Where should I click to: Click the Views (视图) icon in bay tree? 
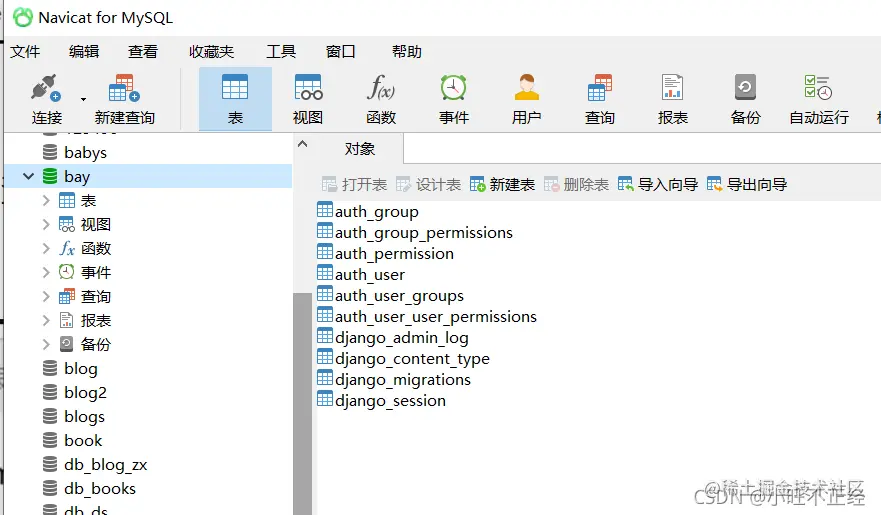point(67,225)
